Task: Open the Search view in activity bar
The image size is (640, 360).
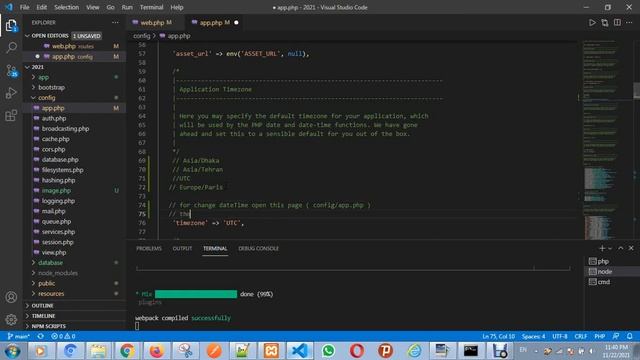Action: (x=11, y=48)
